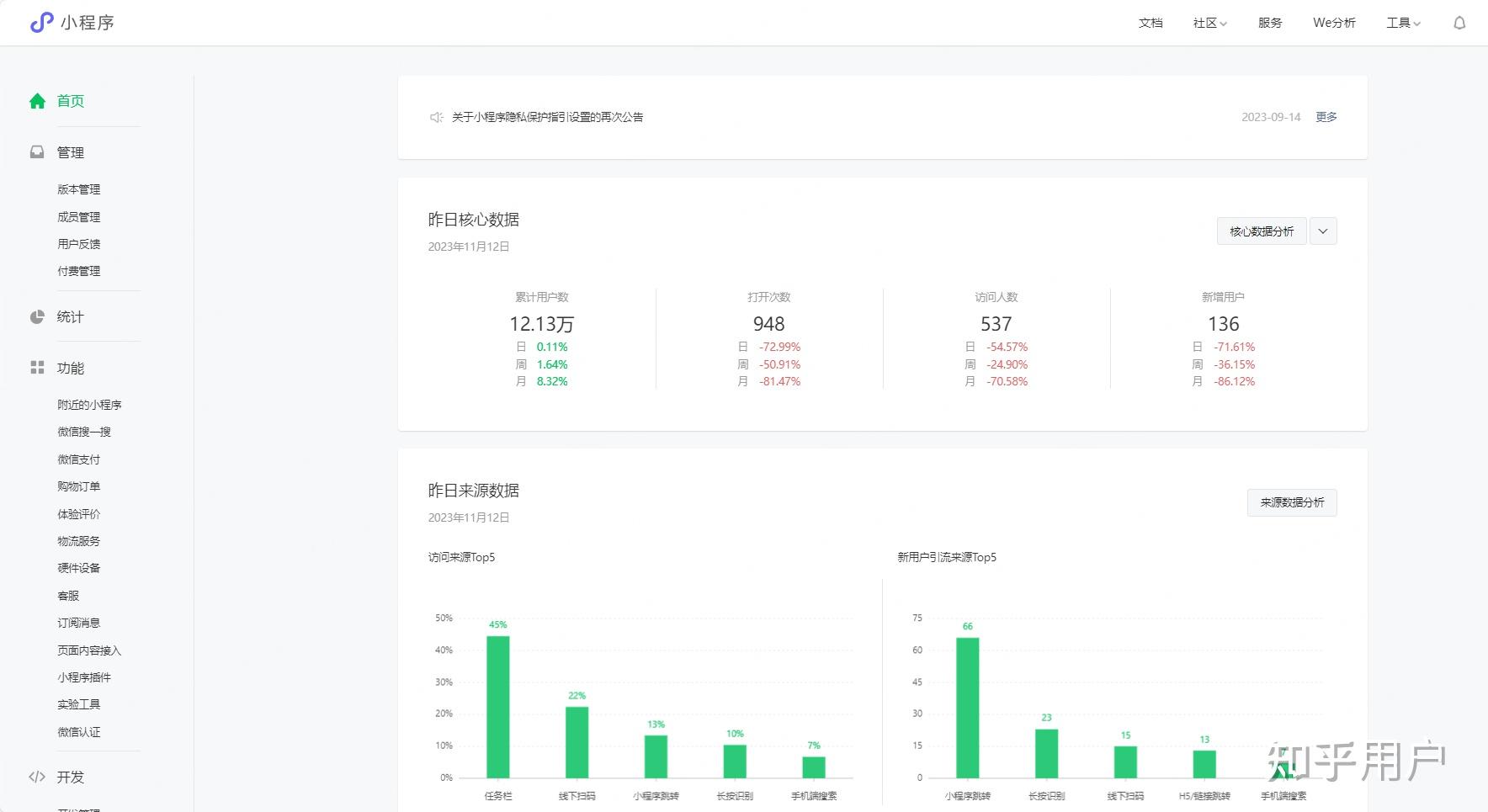
Task: Click 更多 to view more announcements
Action: 1326,117
